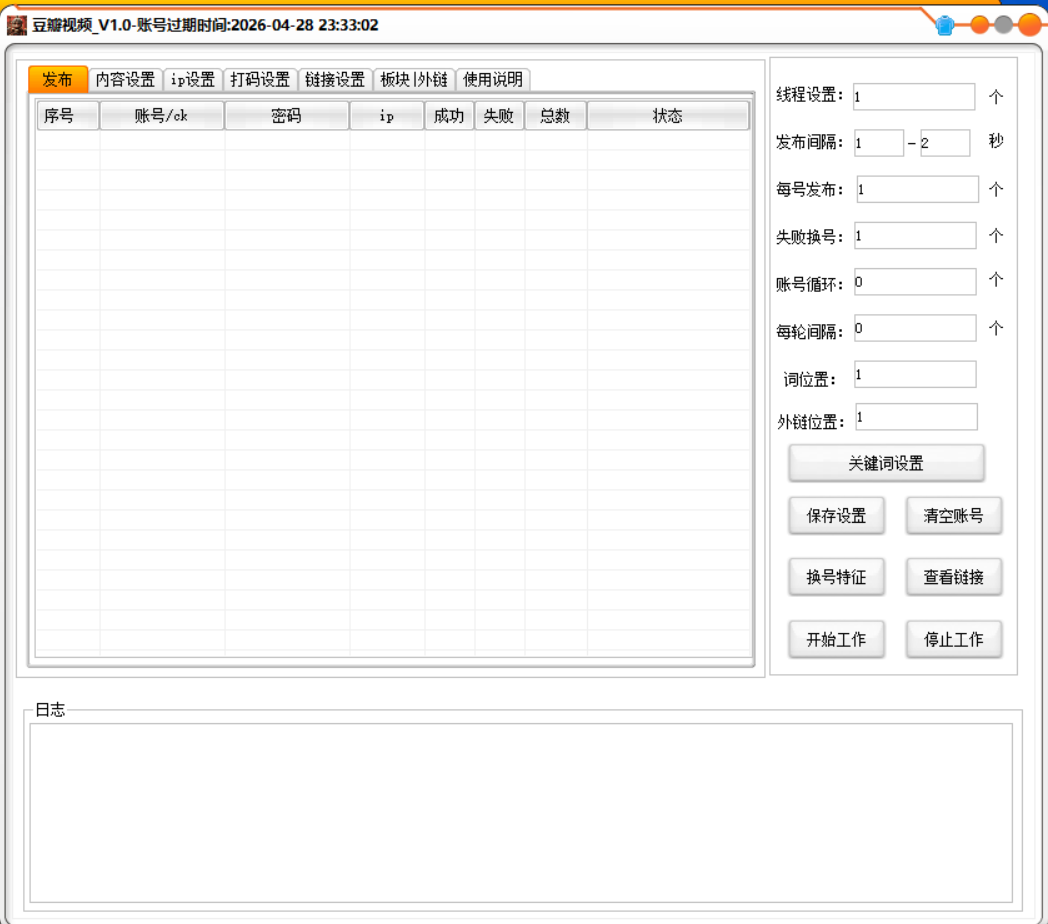This screenshot has width=1048, height=924.
Task: Click 开始工作 to start
Action: coord(836,639)
